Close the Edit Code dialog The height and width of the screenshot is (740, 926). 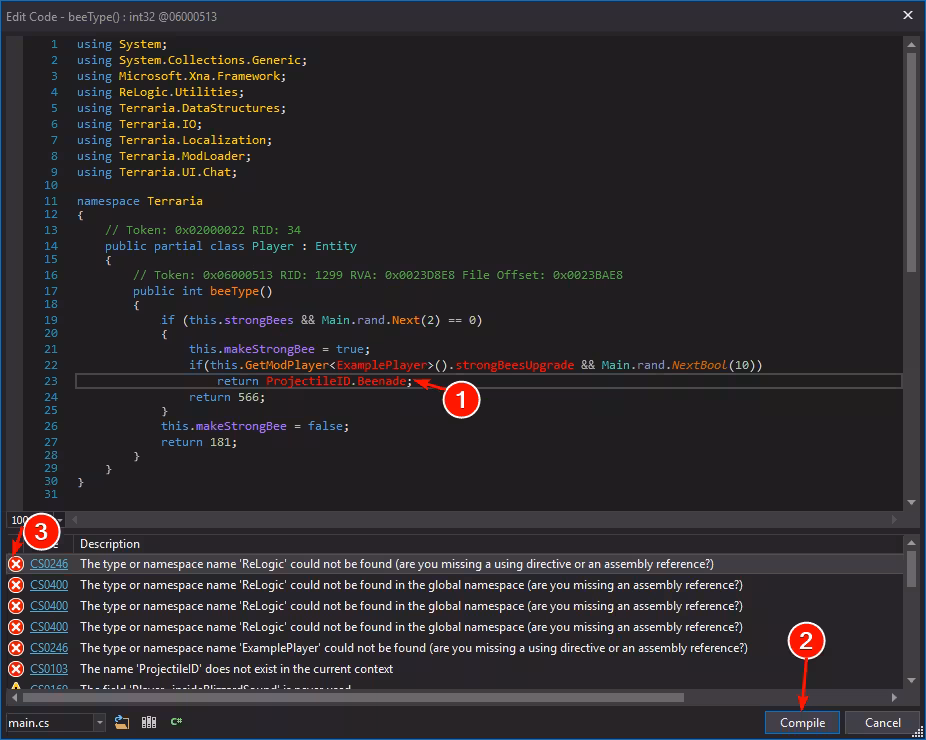(908, 15)
